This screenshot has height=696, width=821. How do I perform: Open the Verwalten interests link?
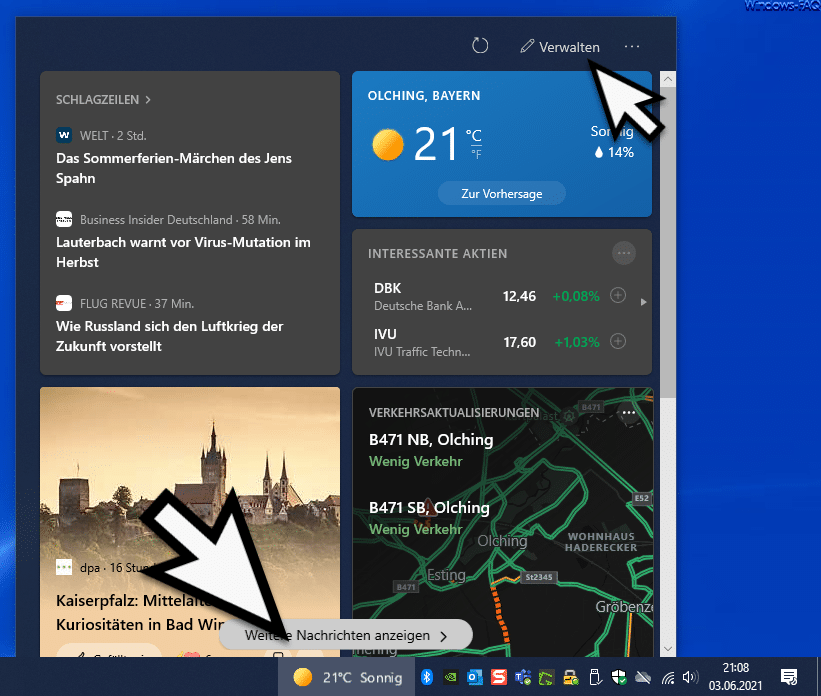[560, 47]
